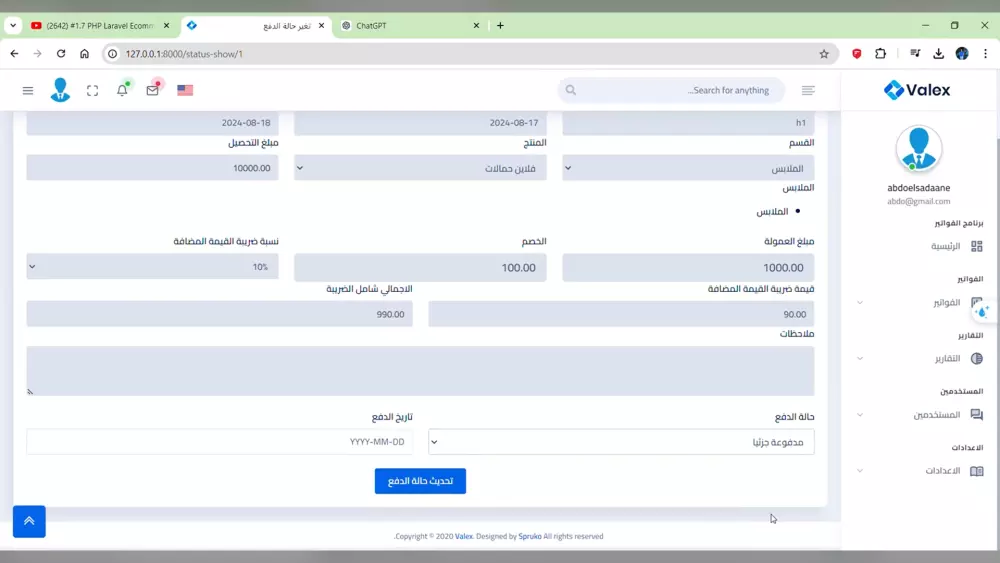Reload the page
This screenshot has width=1000, height=563.
coord(61,54)
